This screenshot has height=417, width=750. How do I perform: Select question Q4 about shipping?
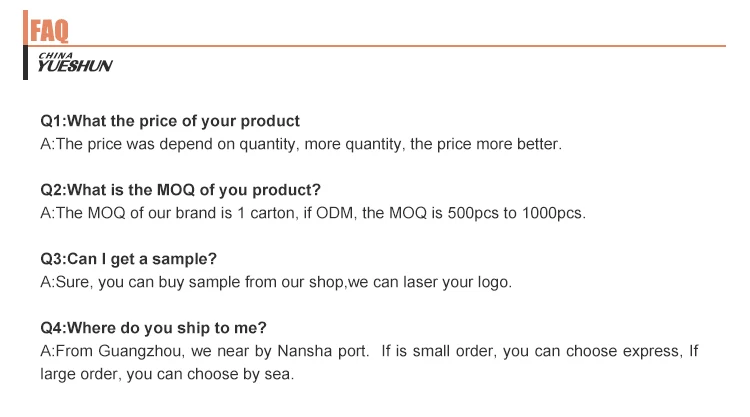pyautogui.click(x=153, y=328)
